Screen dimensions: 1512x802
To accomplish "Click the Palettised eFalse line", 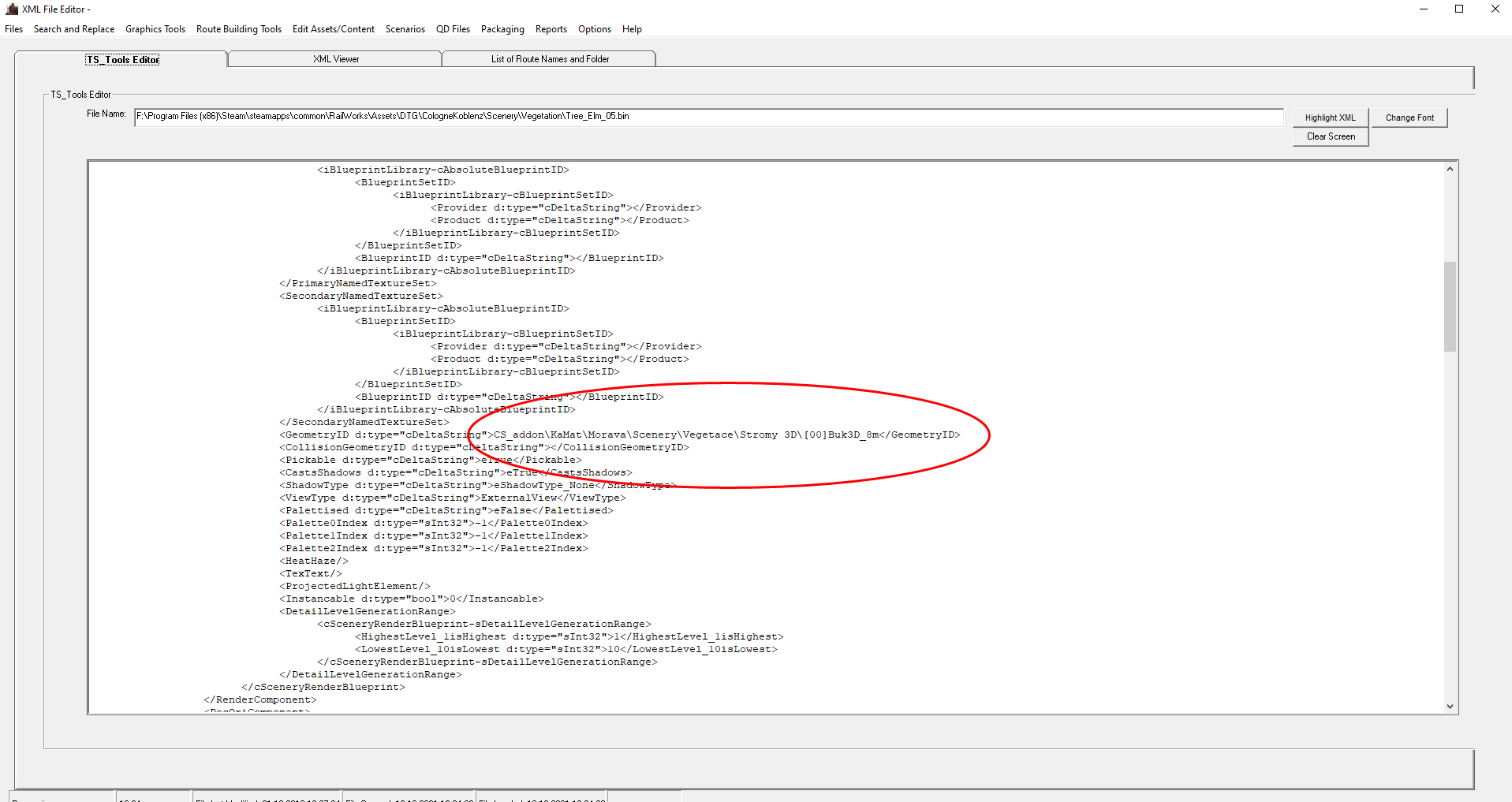I will (446, 510).
